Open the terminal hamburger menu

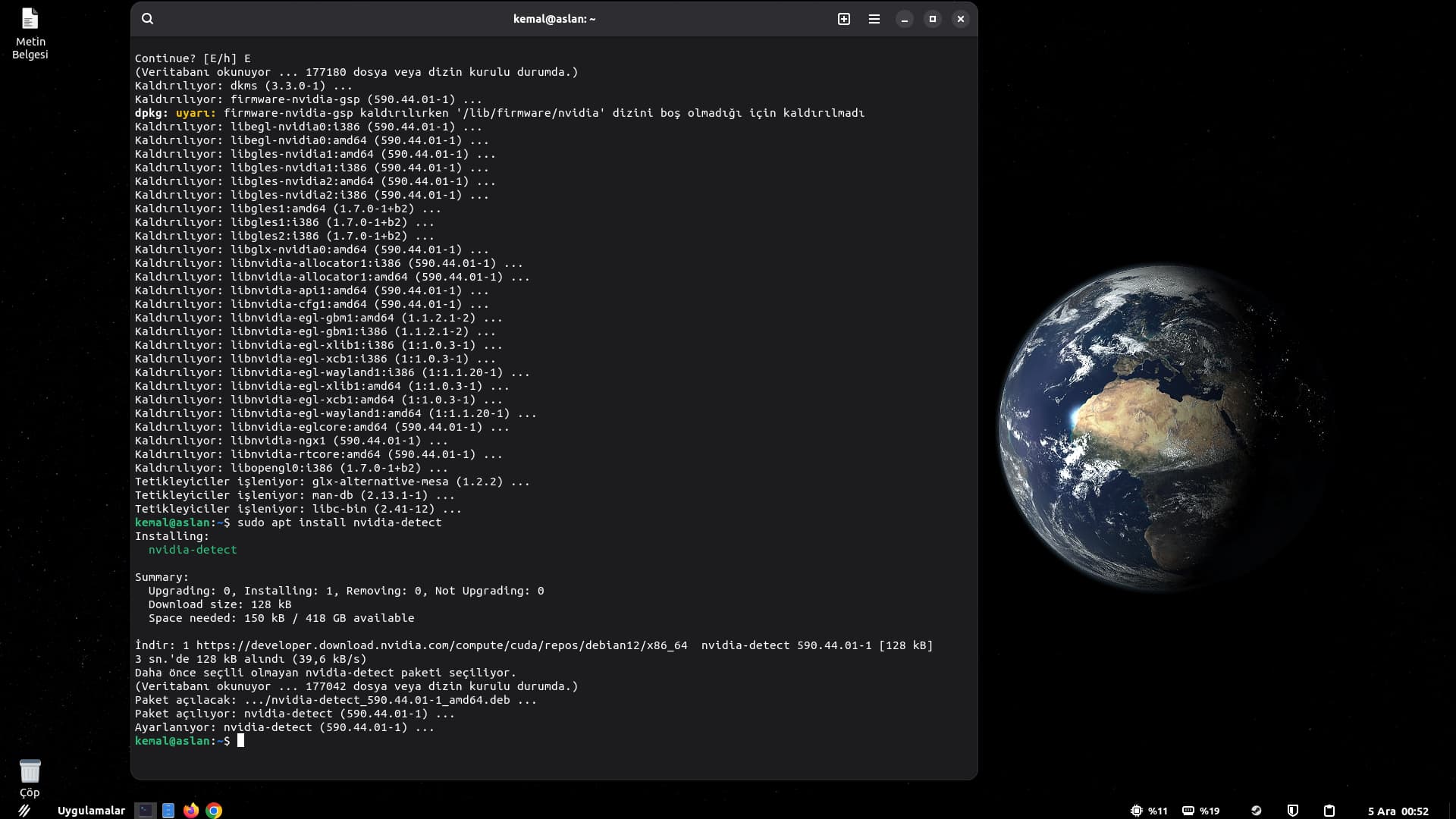click(874, 19)
